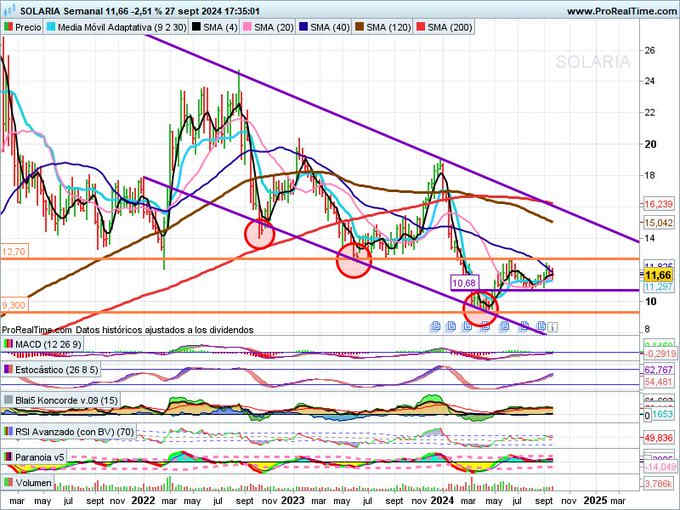Open the Volumen panel label
The height and width of the screenshot is (510, 680).
click(28, 483)
